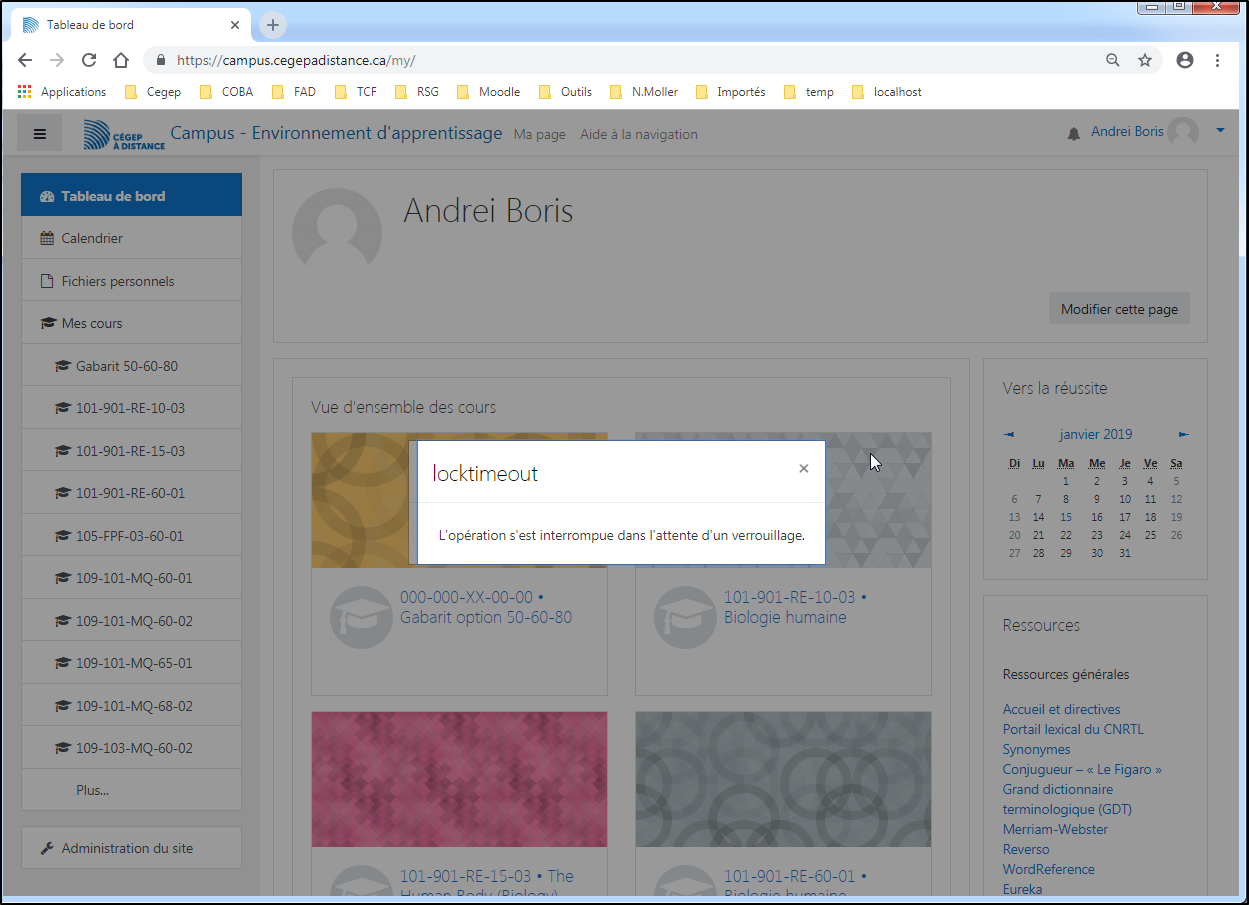Open Chrome profile account icon

pyautogui.click(x=1185, y=60)
